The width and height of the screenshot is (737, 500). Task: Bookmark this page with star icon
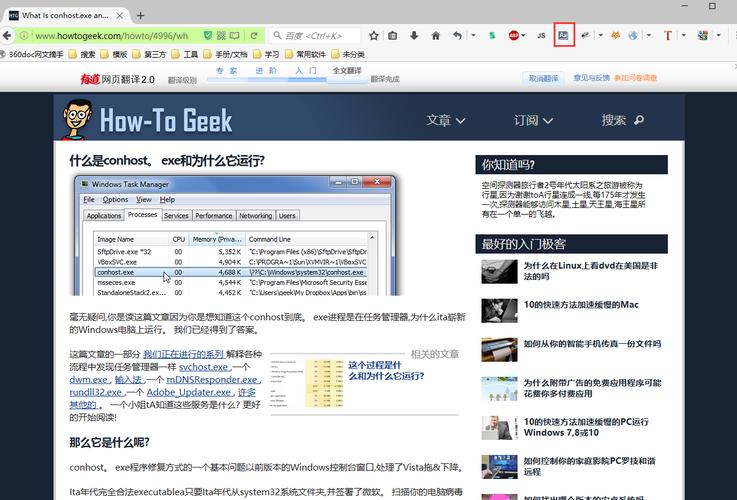pyautogui.click(x=374, y=35)
